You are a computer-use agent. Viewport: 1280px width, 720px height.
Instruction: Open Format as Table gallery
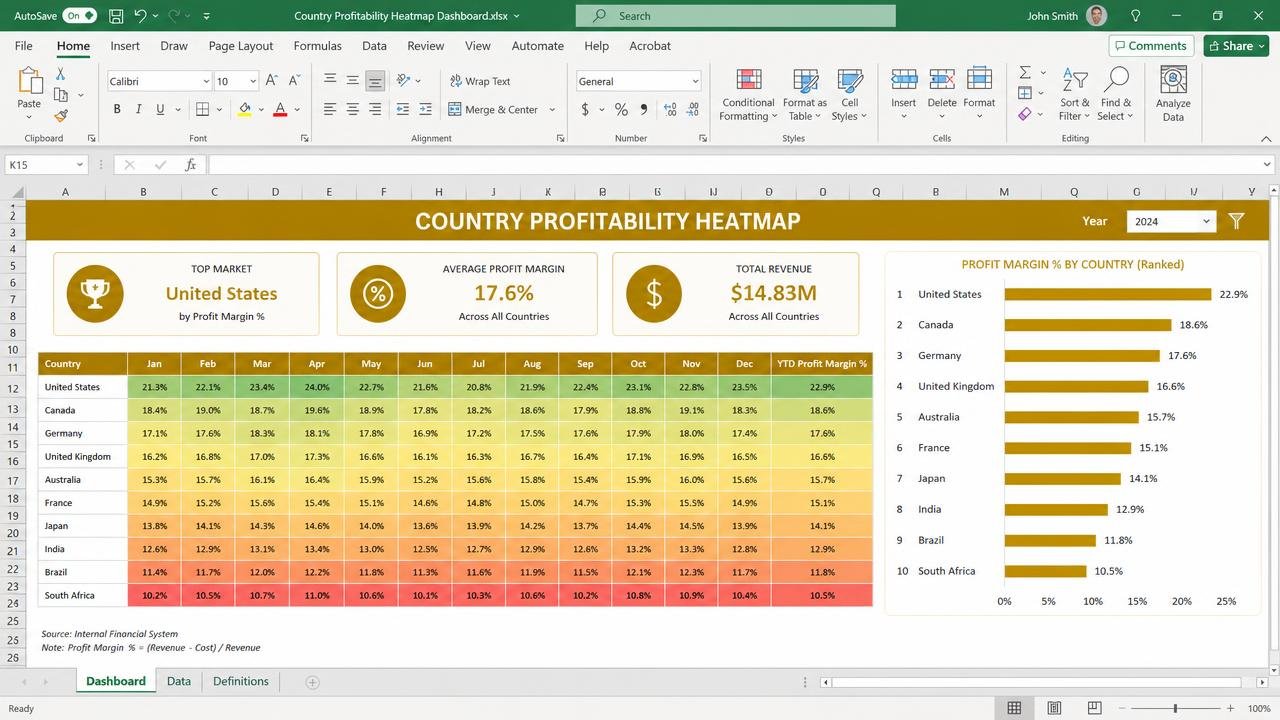coord(805,95)
